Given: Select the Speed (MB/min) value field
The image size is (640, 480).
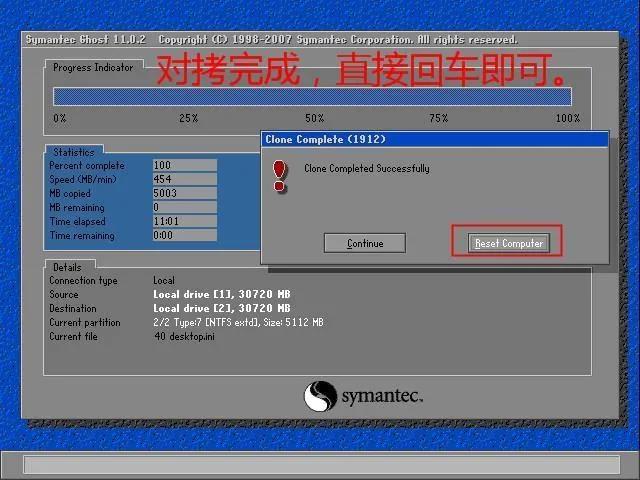Looking at the screenshot, I should [185, 179].
